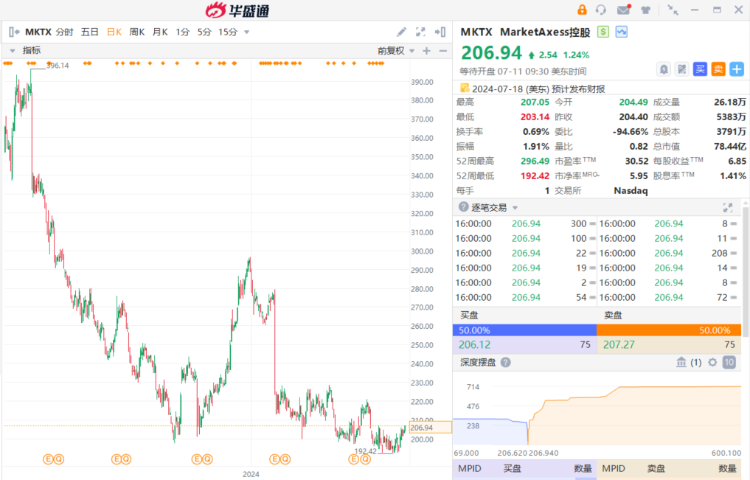Click the 成交量 value 26.18万
The image size is (750, 480).
pos(730,102)
